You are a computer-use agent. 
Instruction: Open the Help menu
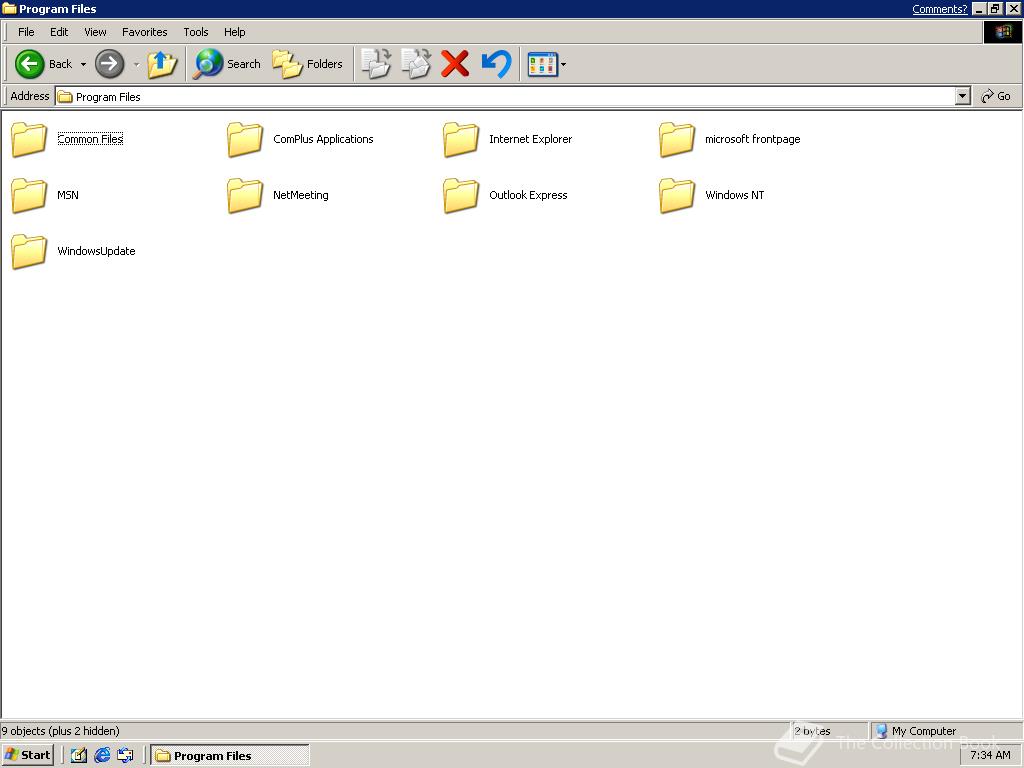234,32
